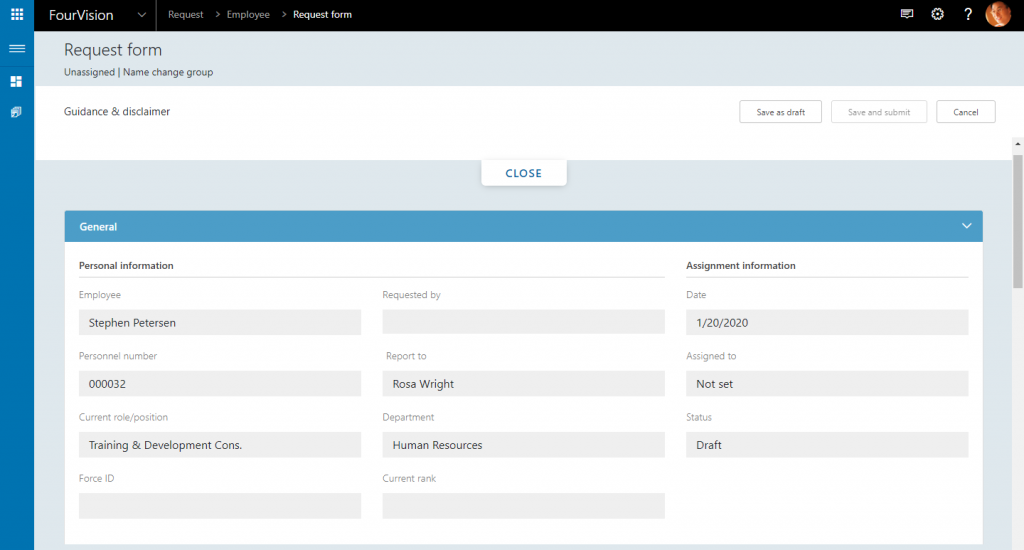Click the Save and submit button

pos(879,112)
